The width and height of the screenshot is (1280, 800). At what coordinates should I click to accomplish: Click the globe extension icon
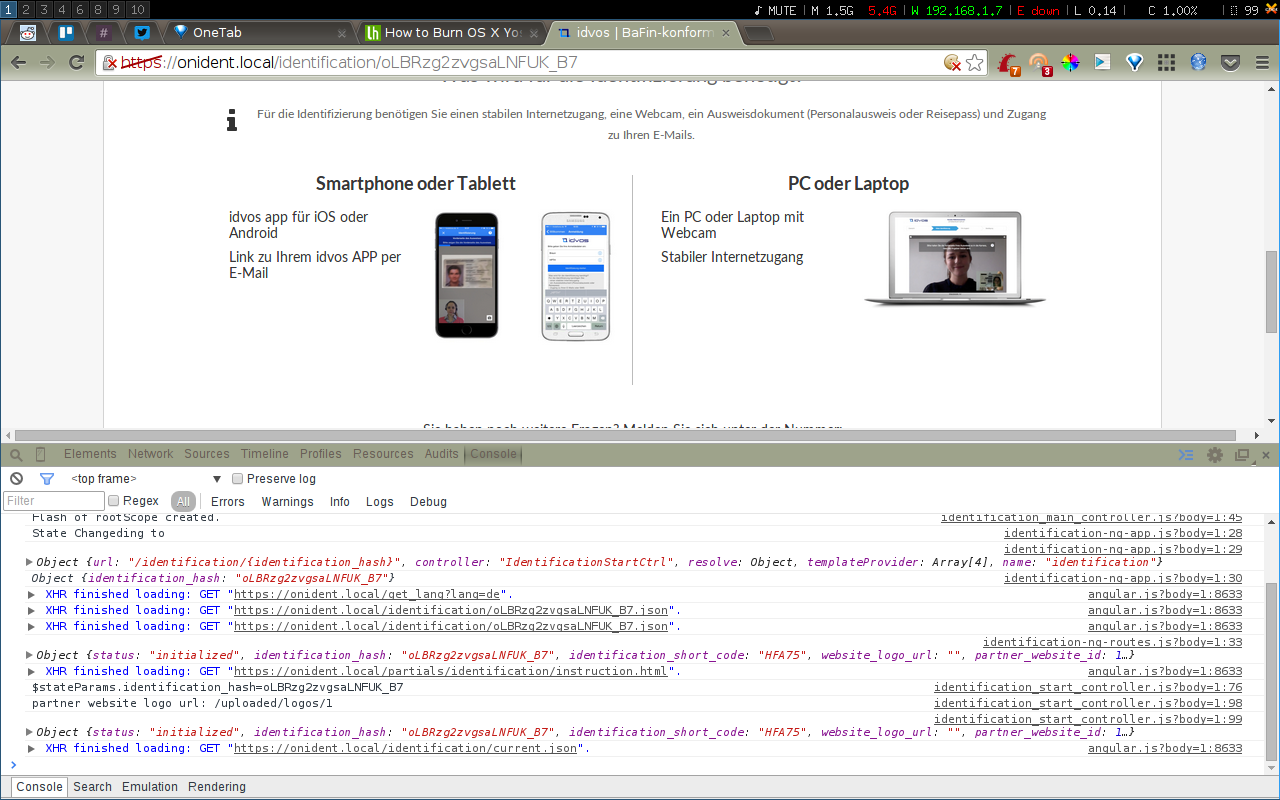(1198, 62)
